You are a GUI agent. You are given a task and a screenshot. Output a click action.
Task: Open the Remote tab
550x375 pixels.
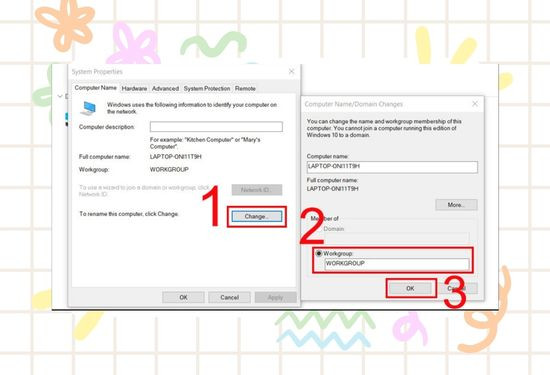tap(245, 89)
